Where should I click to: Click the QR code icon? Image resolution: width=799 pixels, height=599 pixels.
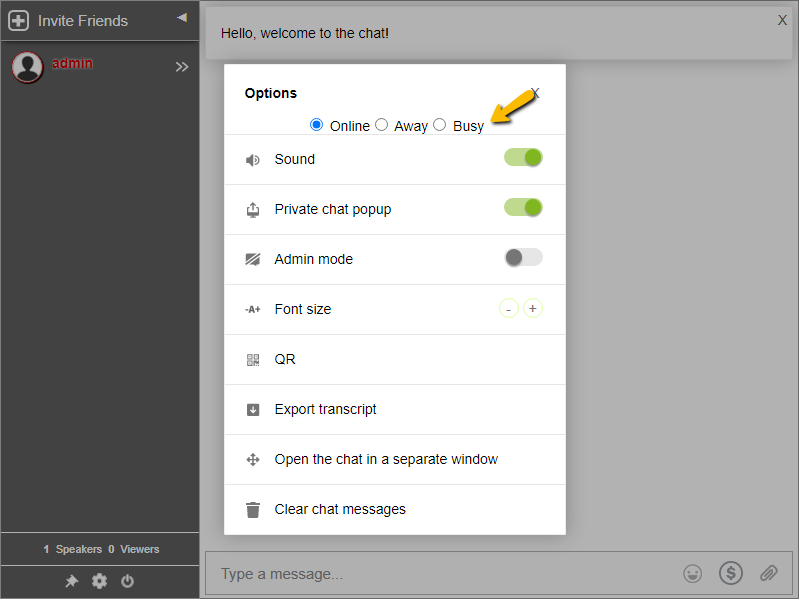[253, 360]
